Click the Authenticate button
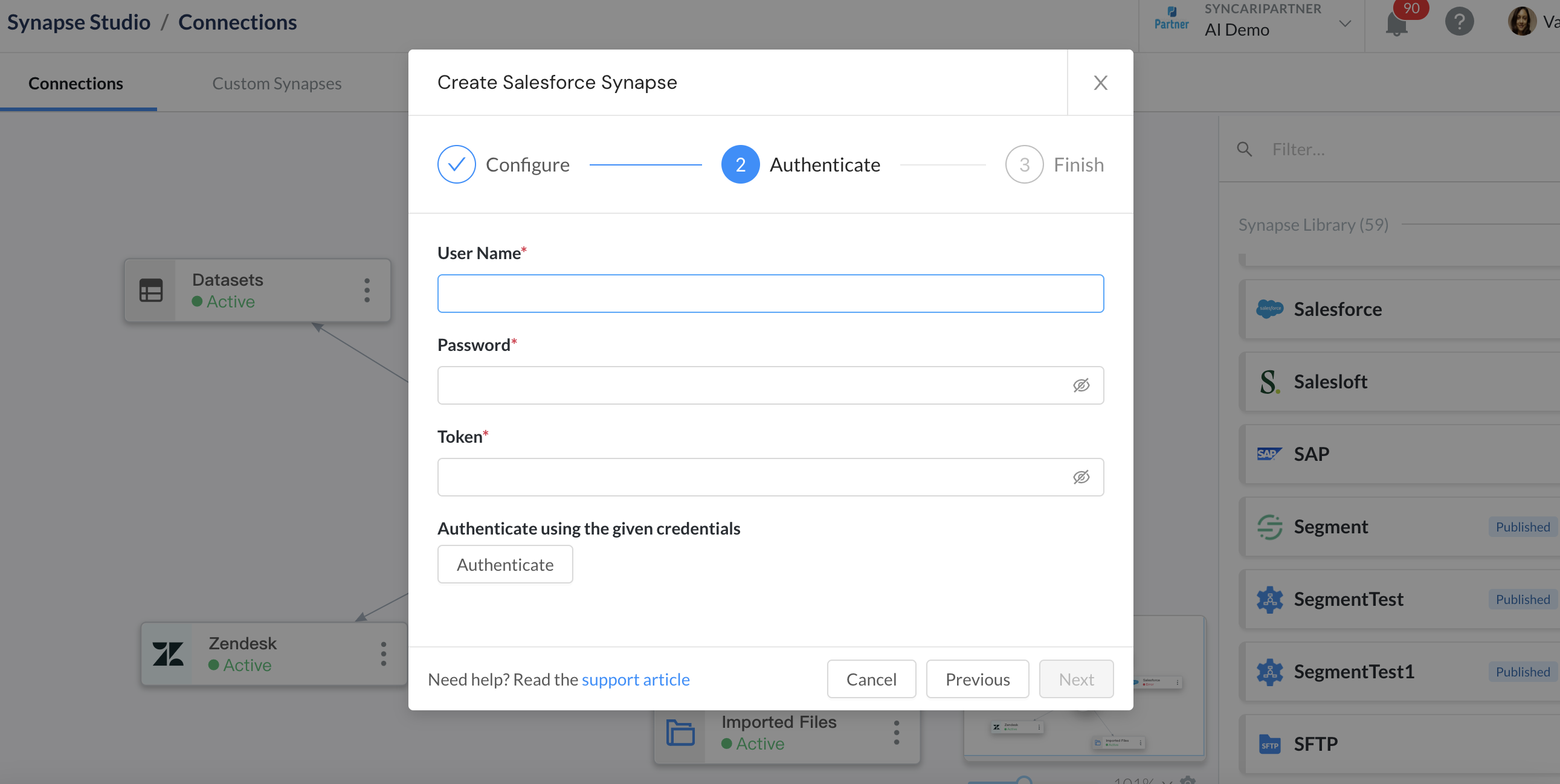 pos(505,564)
